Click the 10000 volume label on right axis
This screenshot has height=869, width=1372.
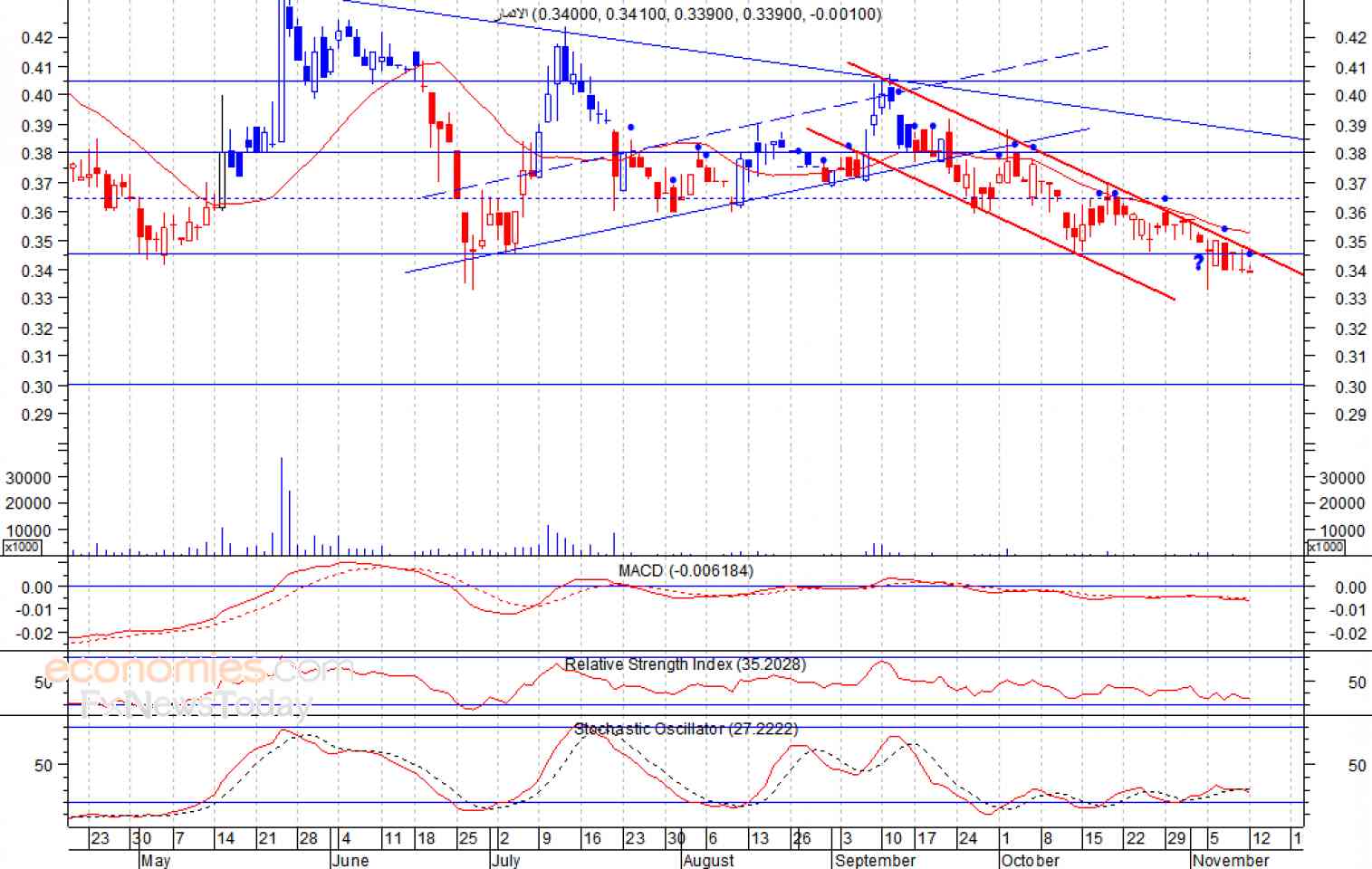[x=1342, y=531]
